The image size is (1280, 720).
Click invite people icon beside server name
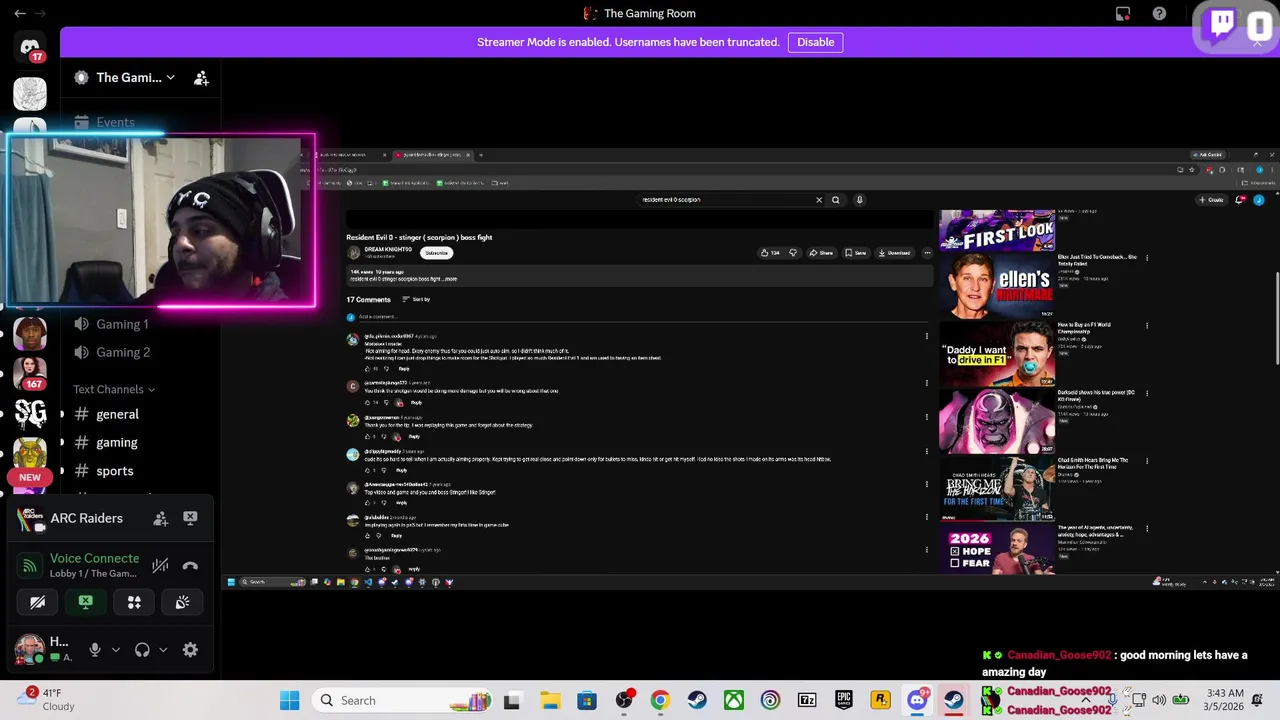[201, 78]
